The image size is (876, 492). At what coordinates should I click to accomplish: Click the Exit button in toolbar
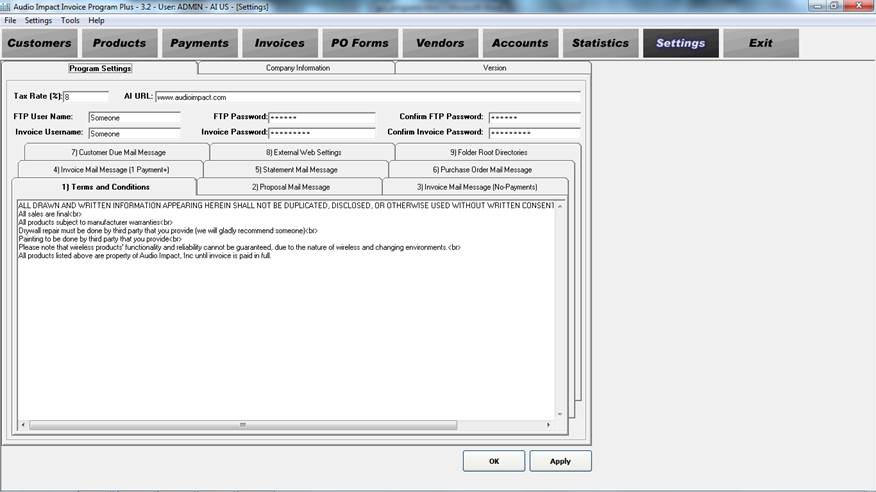click(761, 43)
